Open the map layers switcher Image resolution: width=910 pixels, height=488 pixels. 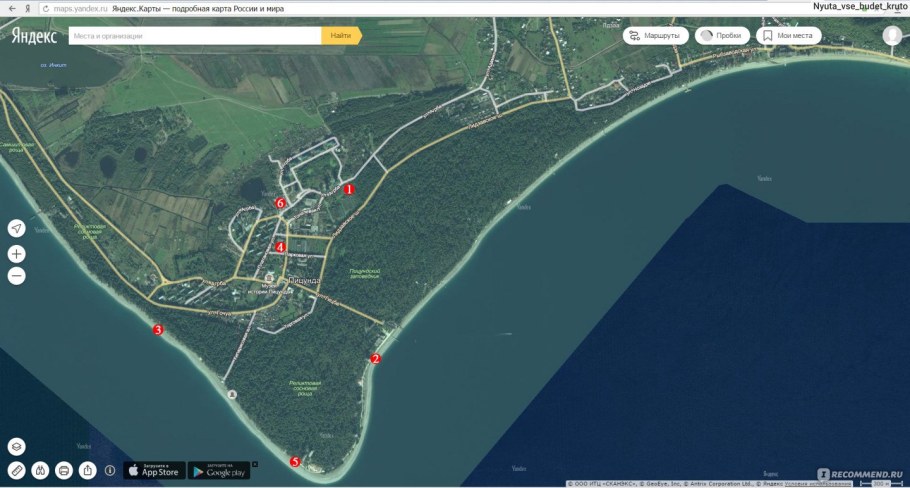point(16,447)
